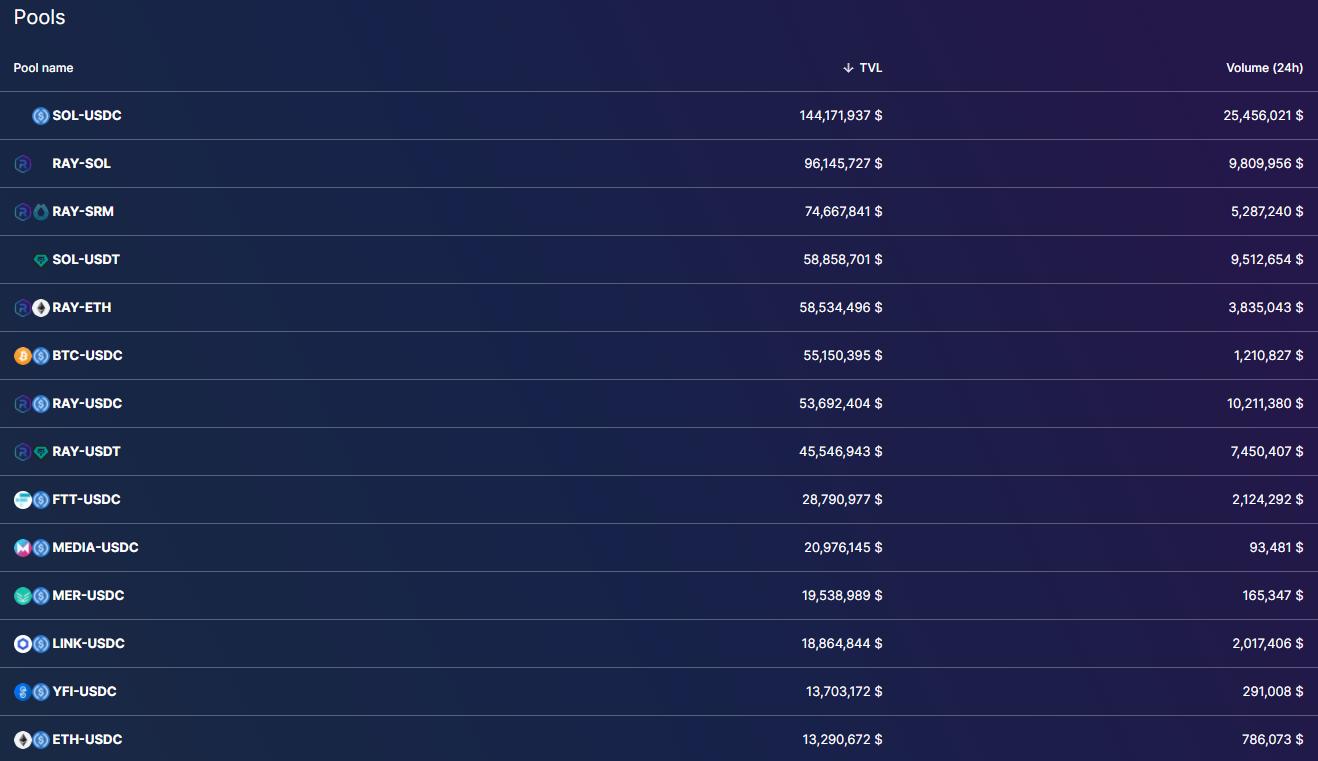Sort pools by Volume (24h) header
The height and width of the screenshot is (761, 1318).
(1264, 68)
